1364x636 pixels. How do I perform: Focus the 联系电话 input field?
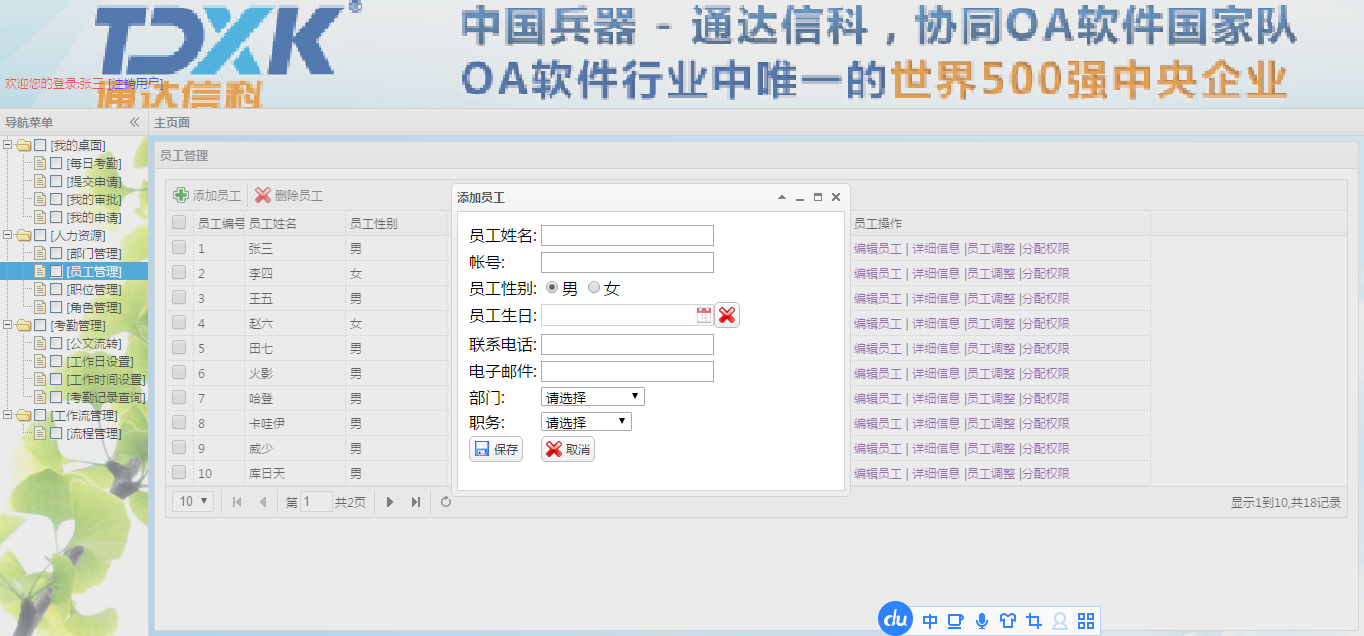(x=627, y=344)
